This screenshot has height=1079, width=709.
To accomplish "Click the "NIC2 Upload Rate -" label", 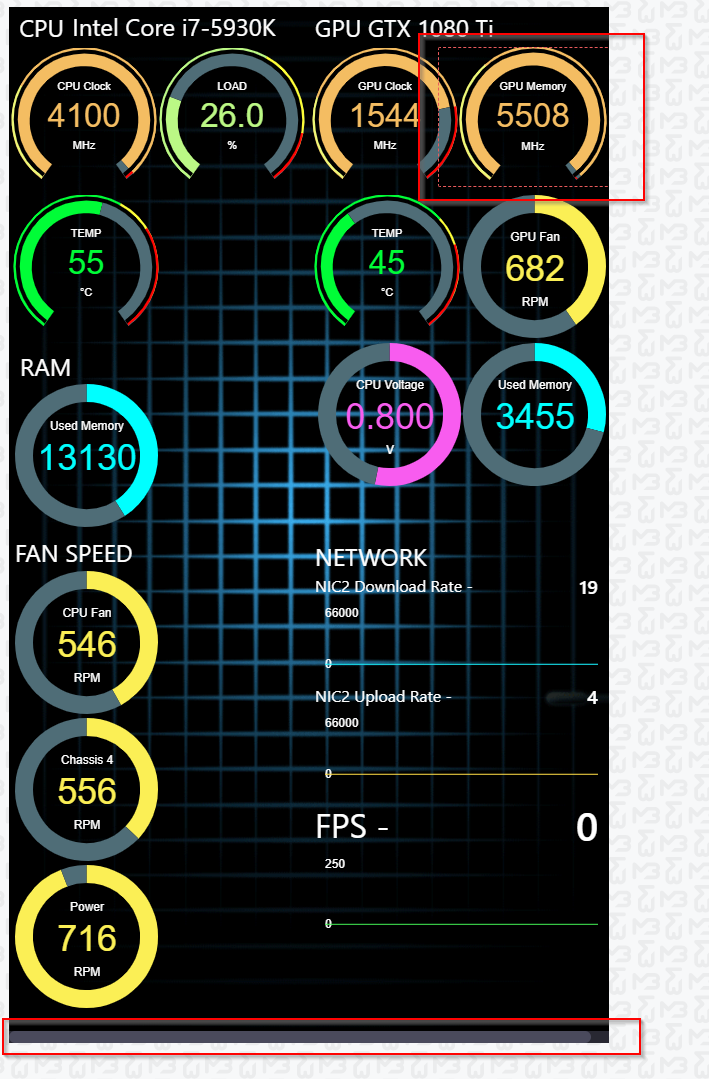I will (383, 697).
